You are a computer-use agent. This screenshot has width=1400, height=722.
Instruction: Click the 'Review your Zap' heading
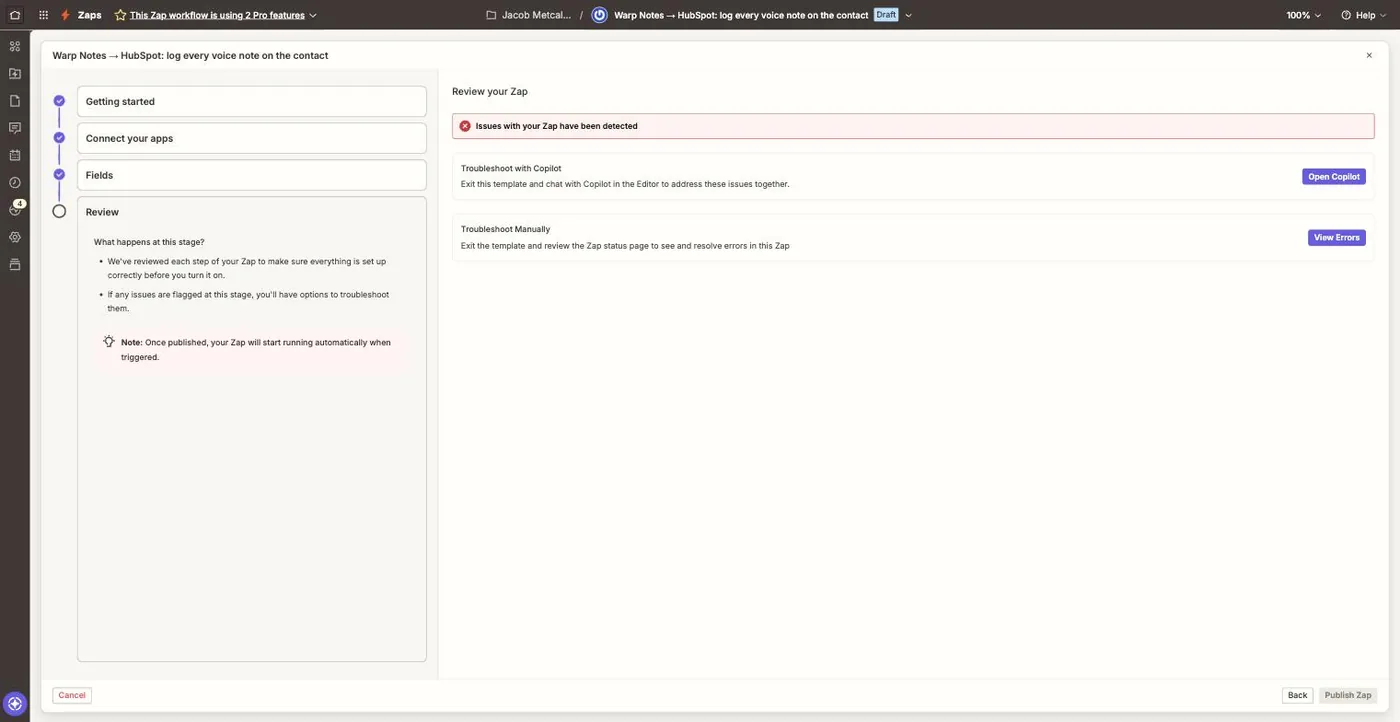click(490, 91)
